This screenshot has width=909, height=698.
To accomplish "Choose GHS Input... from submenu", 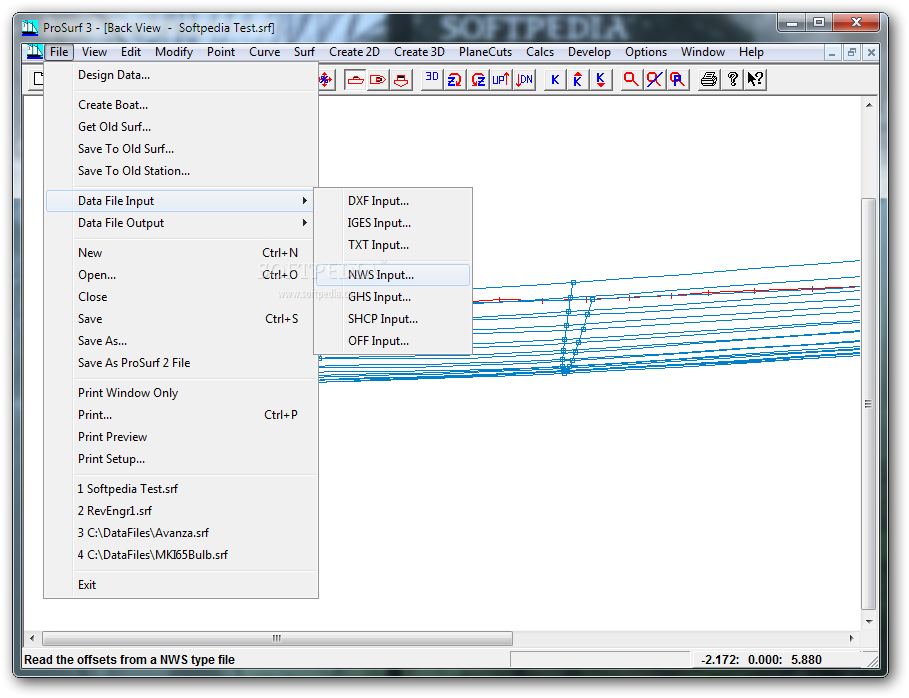I will [x=393, y=297].
